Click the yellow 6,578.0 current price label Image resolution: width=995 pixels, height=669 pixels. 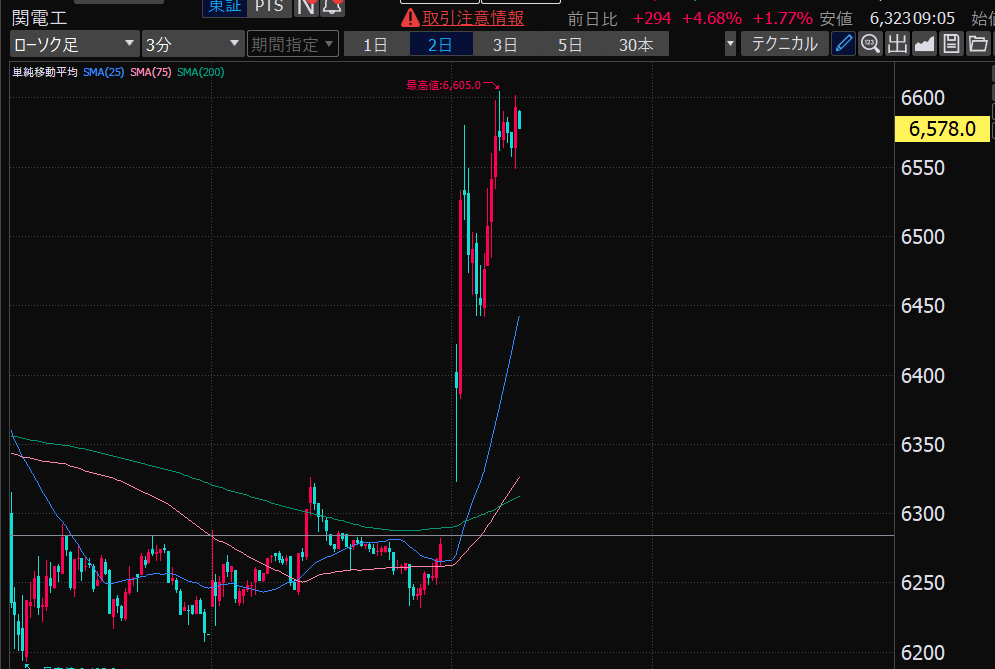point(942,129)
